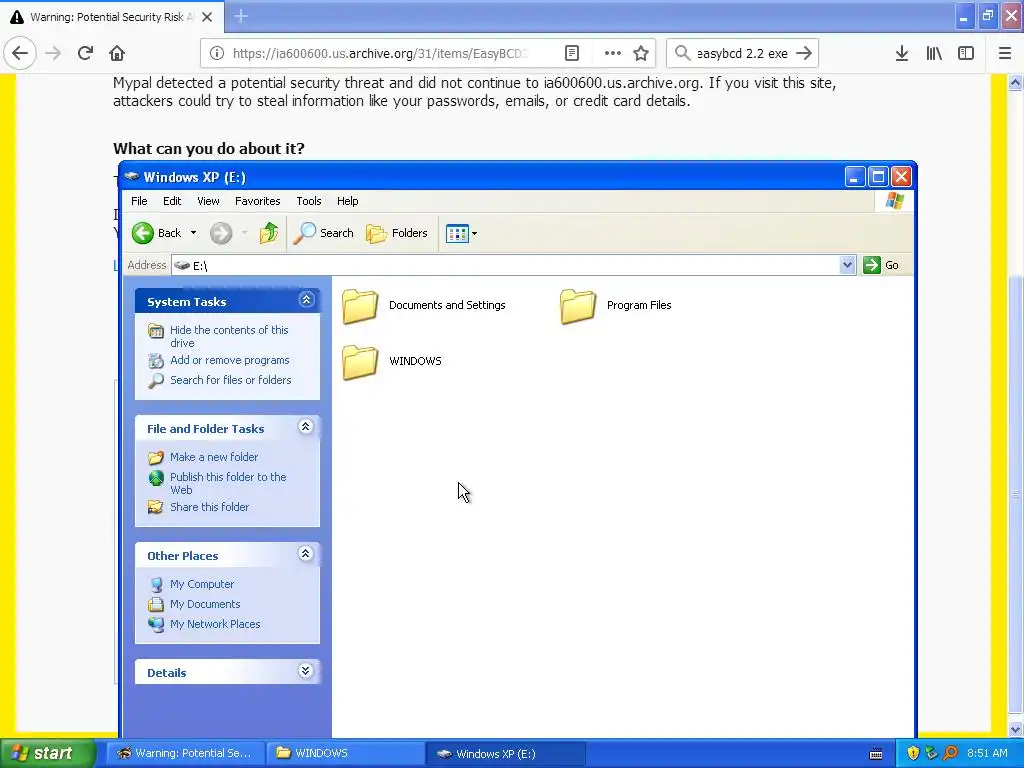
Task: Open the Back history dropdown arrow
Action: pyautogui.click(x=193, y=233)
